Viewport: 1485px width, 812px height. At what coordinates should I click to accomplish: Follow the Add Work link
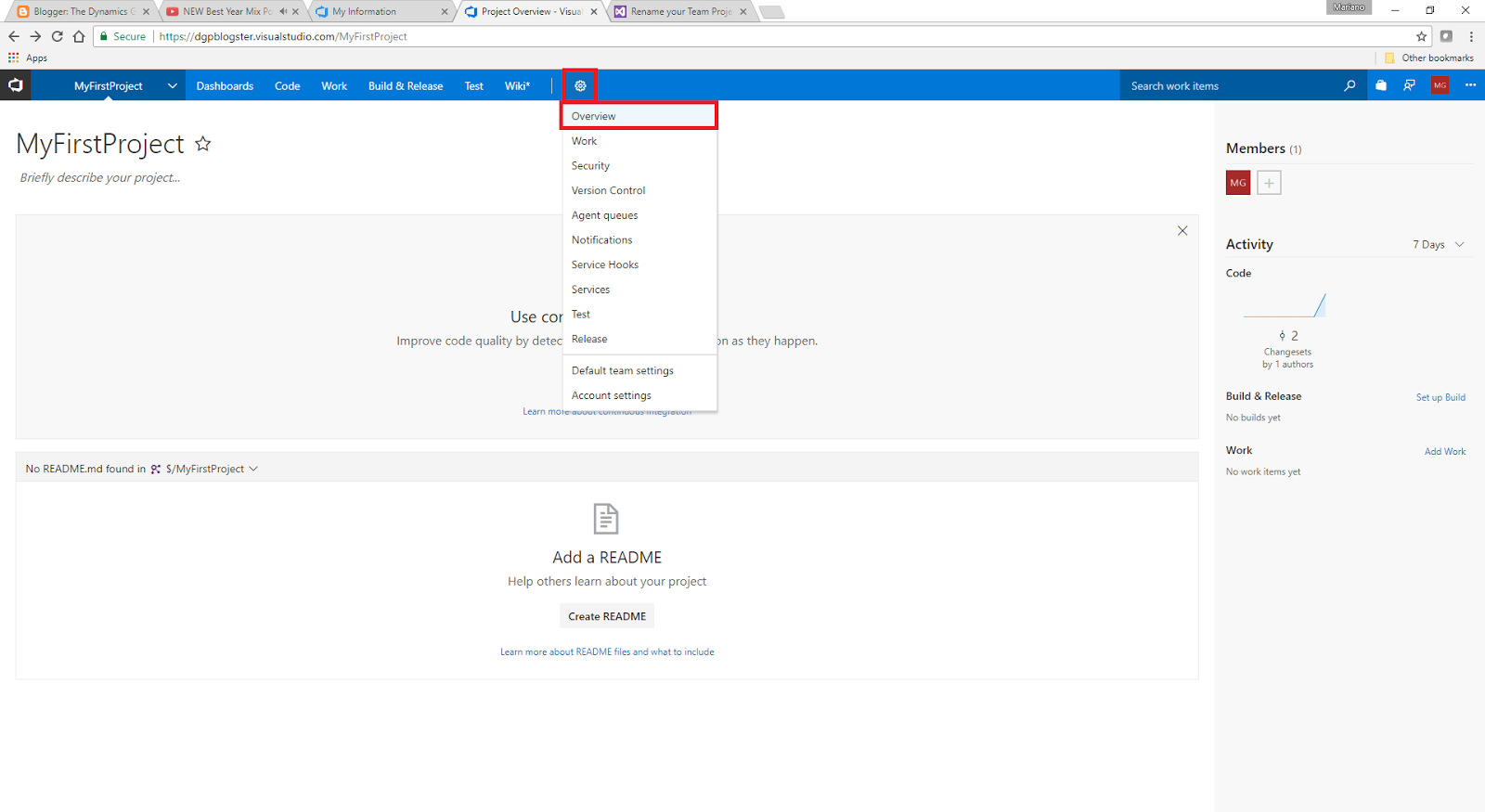1445,451
